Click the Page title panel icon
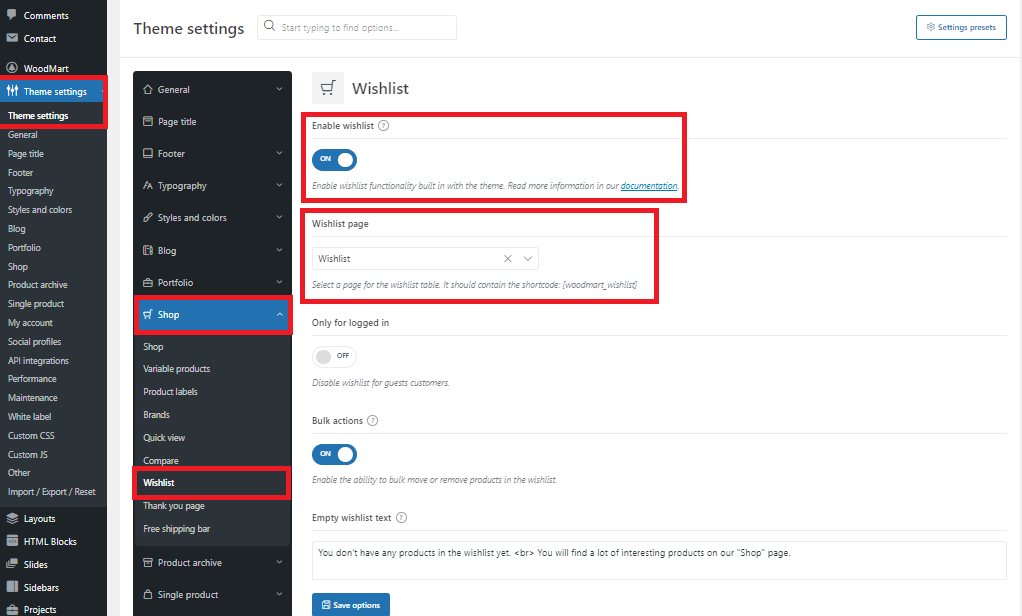 pos(148,121)
